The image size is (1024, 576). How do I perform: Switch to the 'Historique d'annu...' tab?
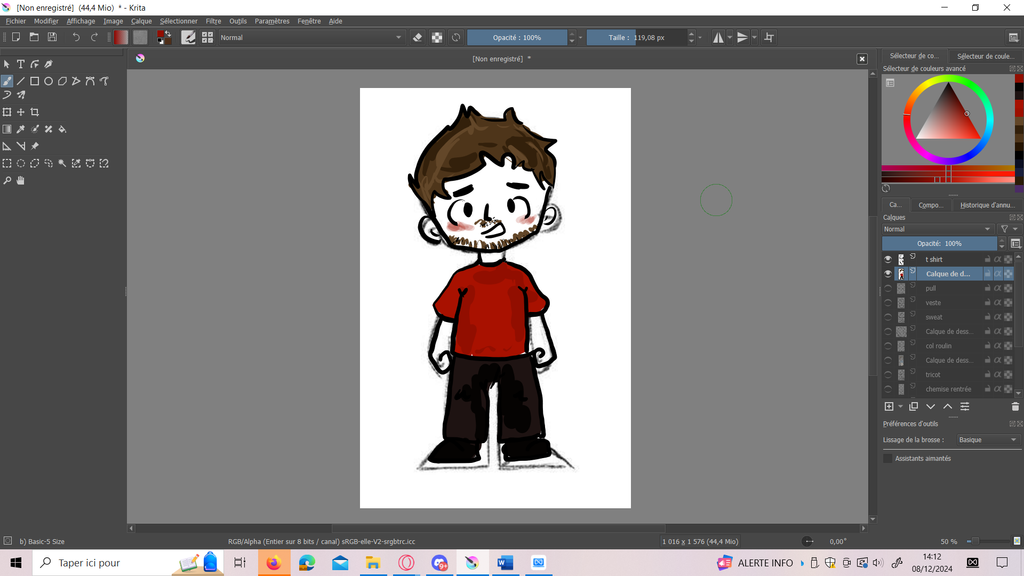tap(987, 205)
